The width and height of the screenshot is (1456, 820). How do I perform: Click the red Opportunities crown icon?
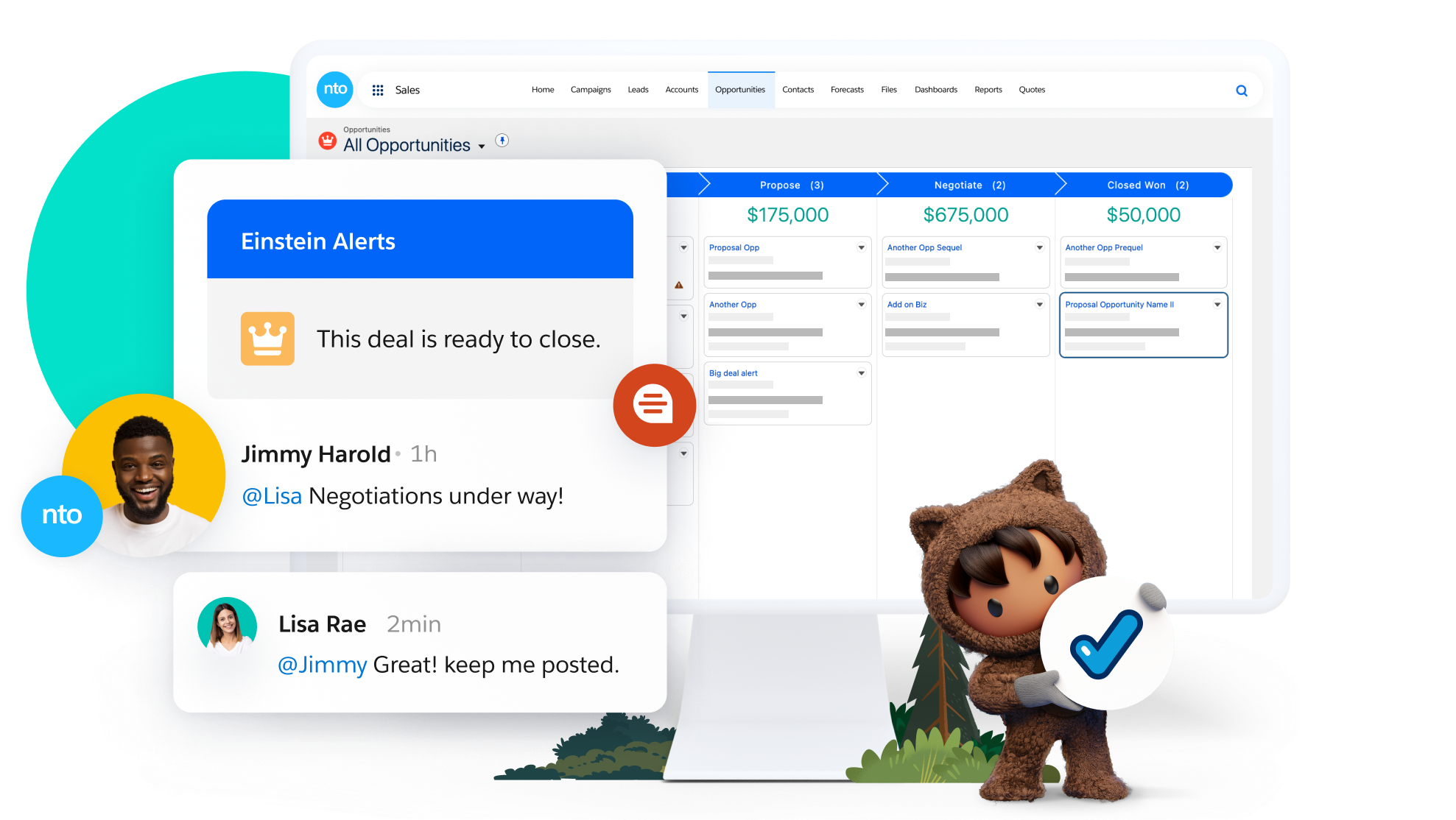coord(327,140)
